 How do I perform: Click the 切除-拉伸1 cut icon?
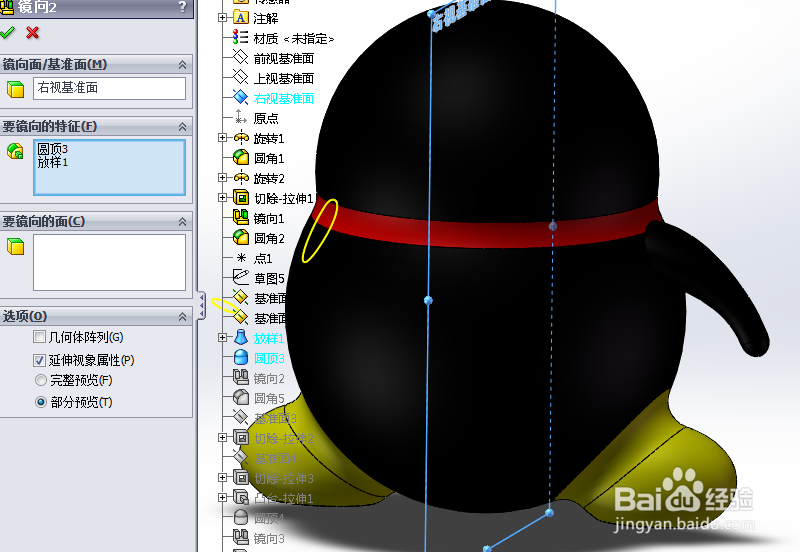click(241, 197)
